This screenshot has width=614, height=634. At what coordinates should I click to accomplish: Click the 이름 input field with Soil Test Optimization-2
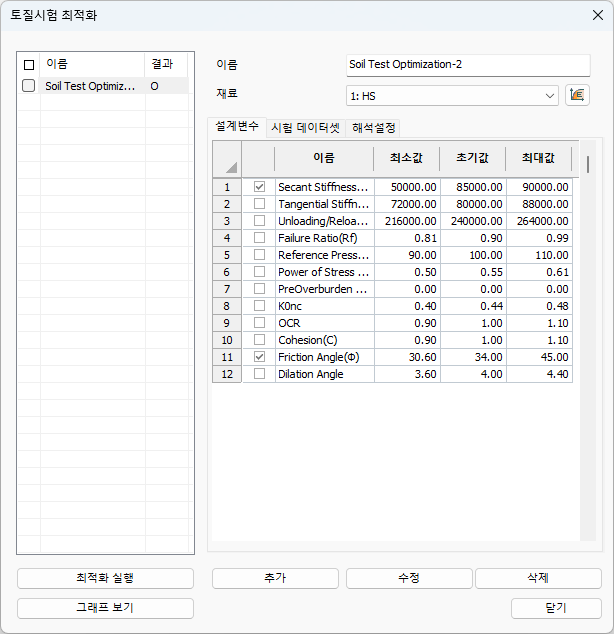468,65
